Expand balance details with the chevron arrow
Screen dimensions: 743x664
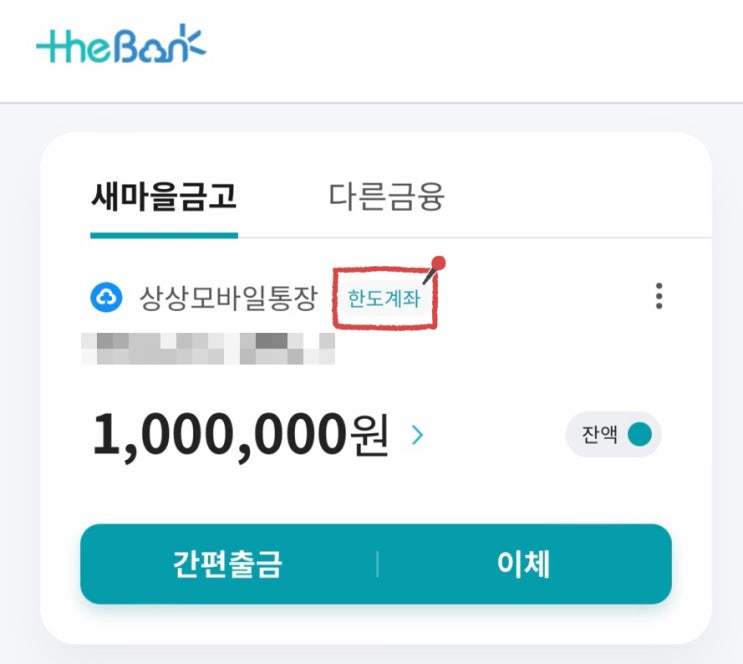point(417,435)
